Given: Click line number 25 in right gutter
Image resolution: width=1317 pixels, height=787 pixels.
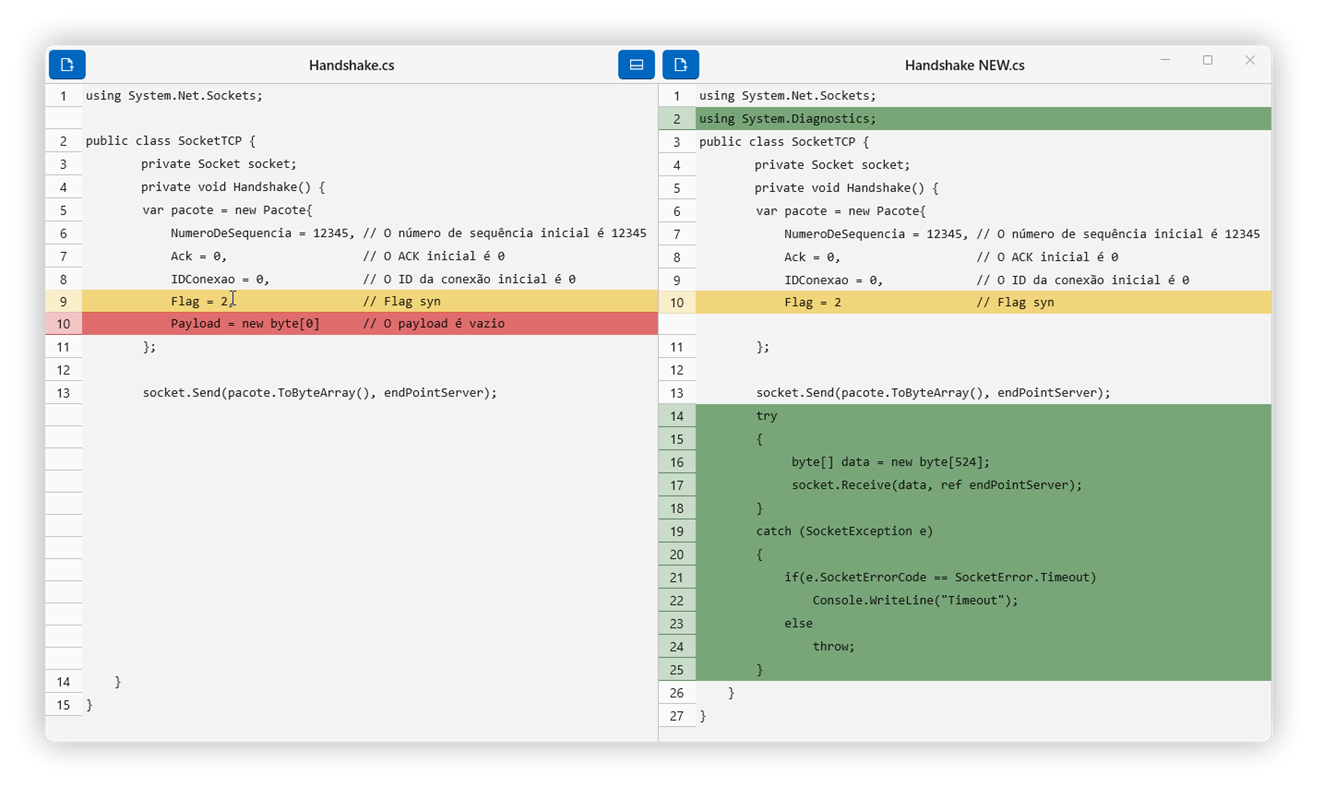Looking at the screenshot, I should click(x=677, y=670).
